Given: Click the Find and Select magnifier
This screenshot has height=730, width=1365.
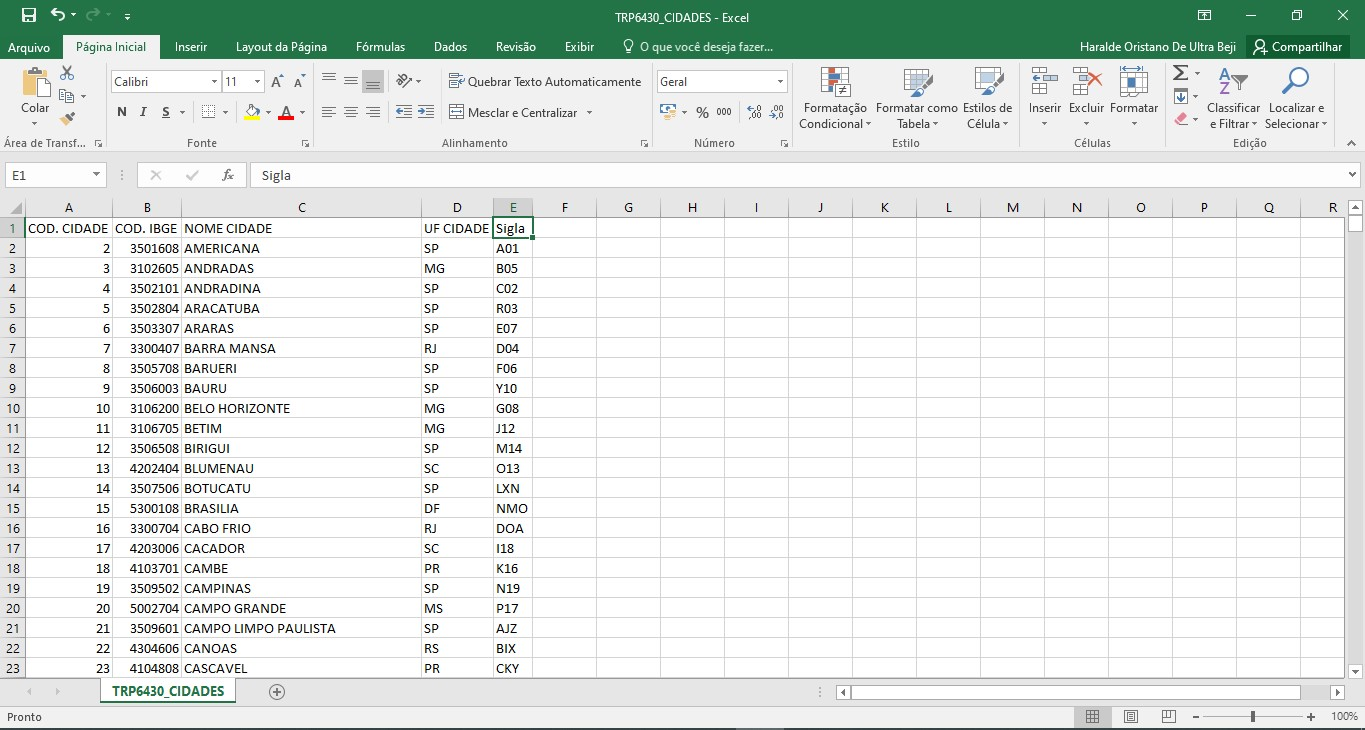Looking at the screenshot, I should click(x=1295, y=82).
